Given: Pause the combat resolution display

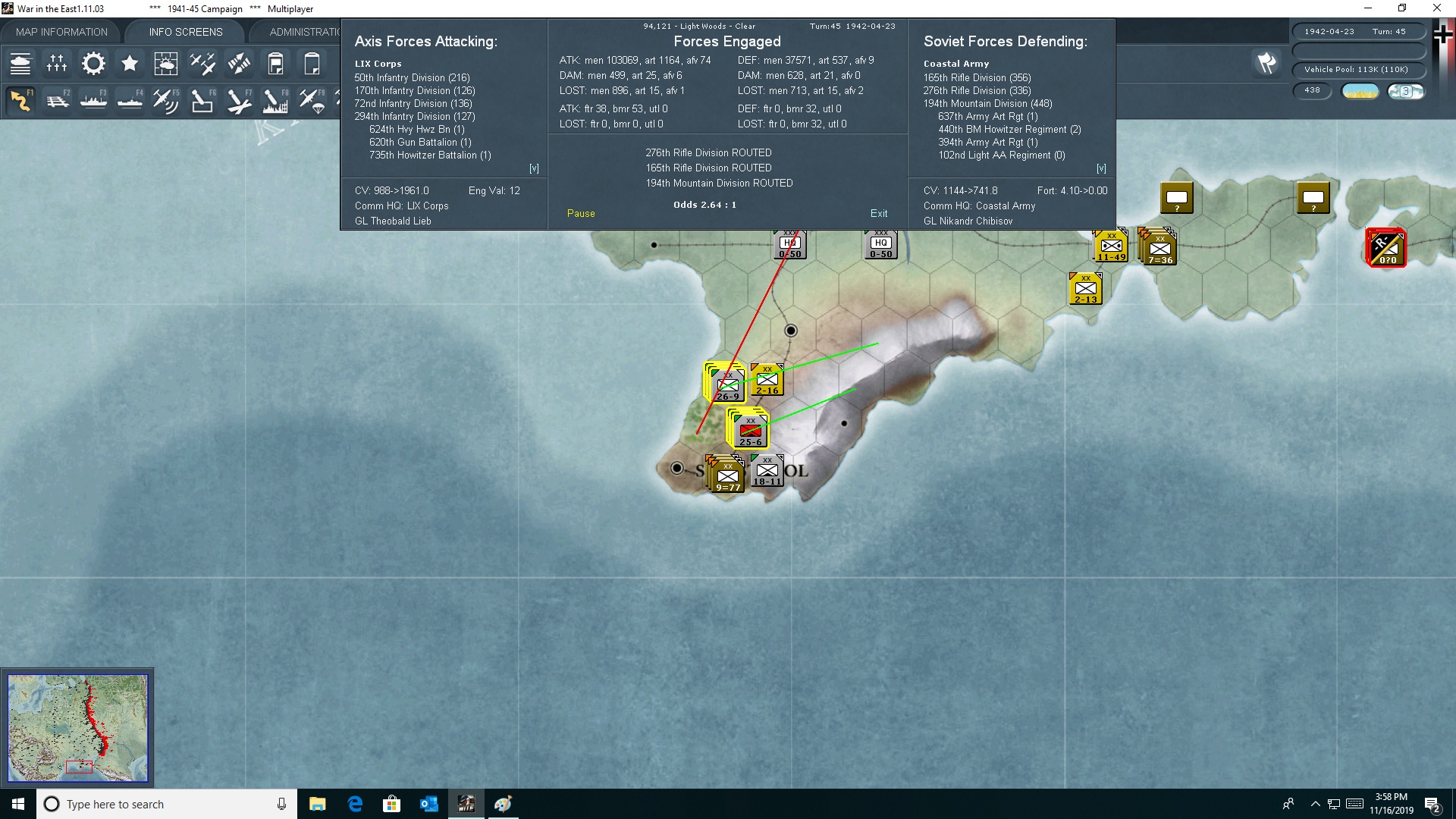Looking at the screenshot, I should click(581, 213).
